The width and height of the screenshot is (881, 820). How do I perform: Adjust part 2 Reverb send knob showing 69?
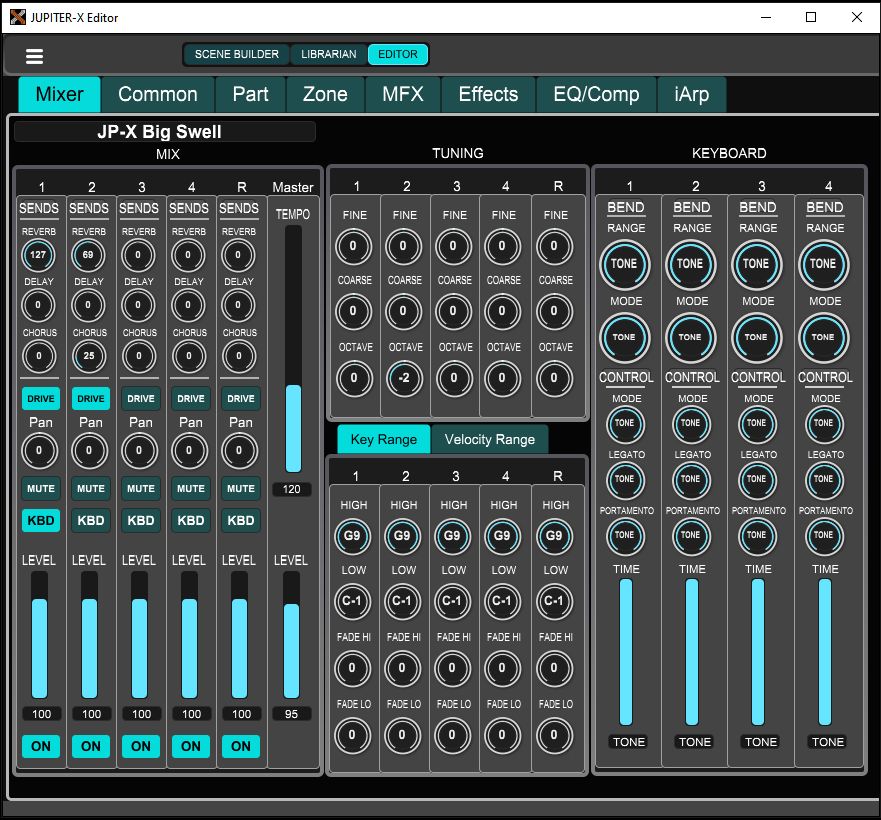pyautogui.click(x=88, y=255)
